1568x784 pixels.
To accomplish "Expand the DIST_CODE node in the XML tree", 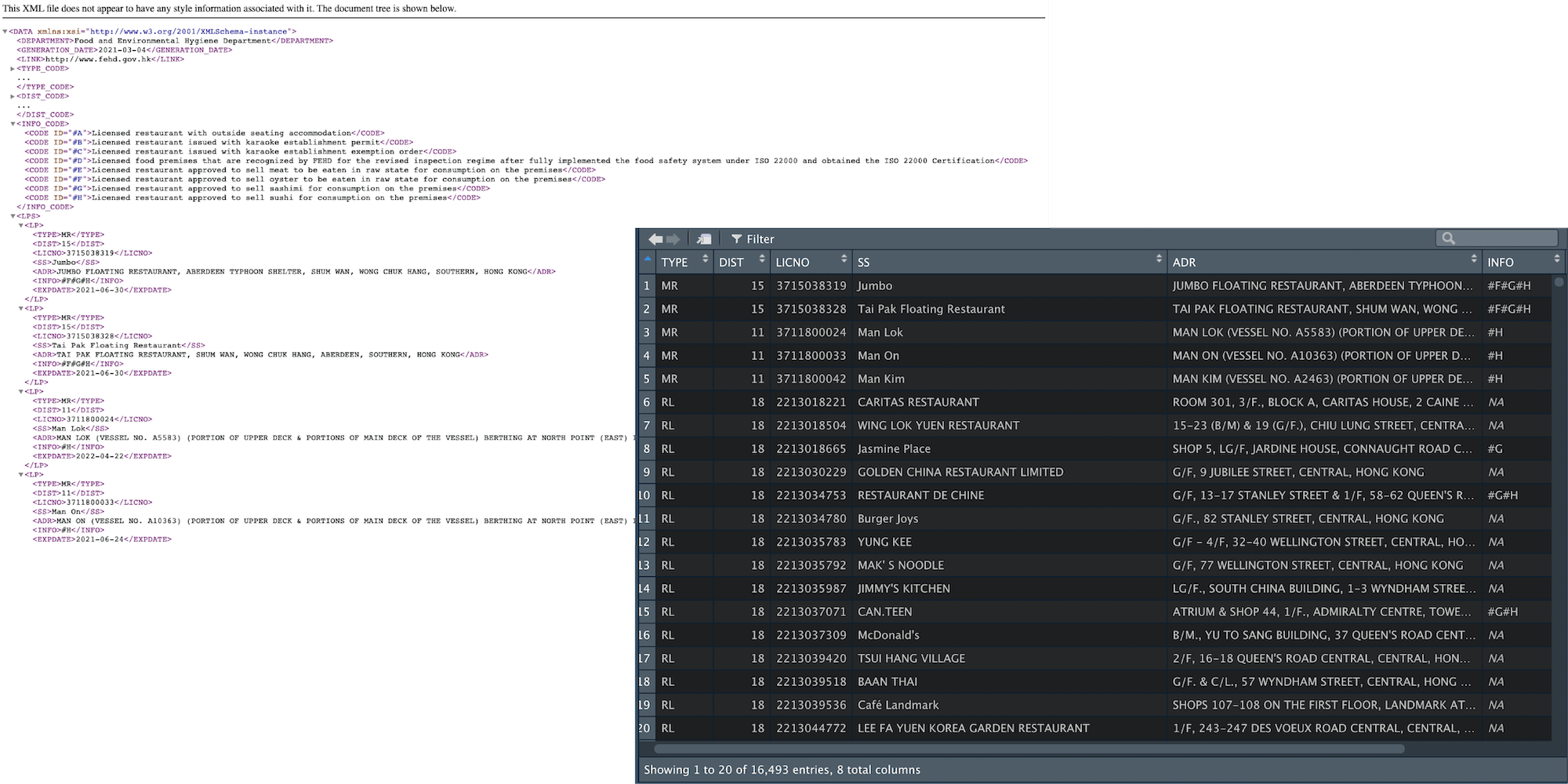I will tap(11, 96).
